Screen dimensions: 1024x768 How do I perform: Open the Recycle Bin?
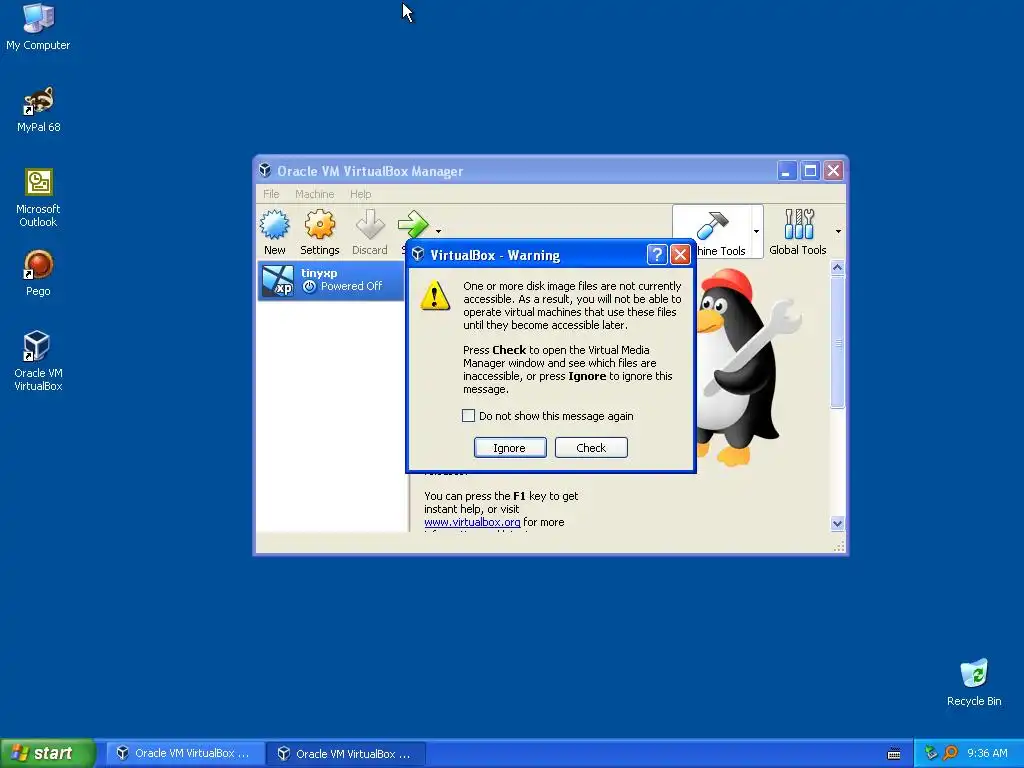click(974, 683)
